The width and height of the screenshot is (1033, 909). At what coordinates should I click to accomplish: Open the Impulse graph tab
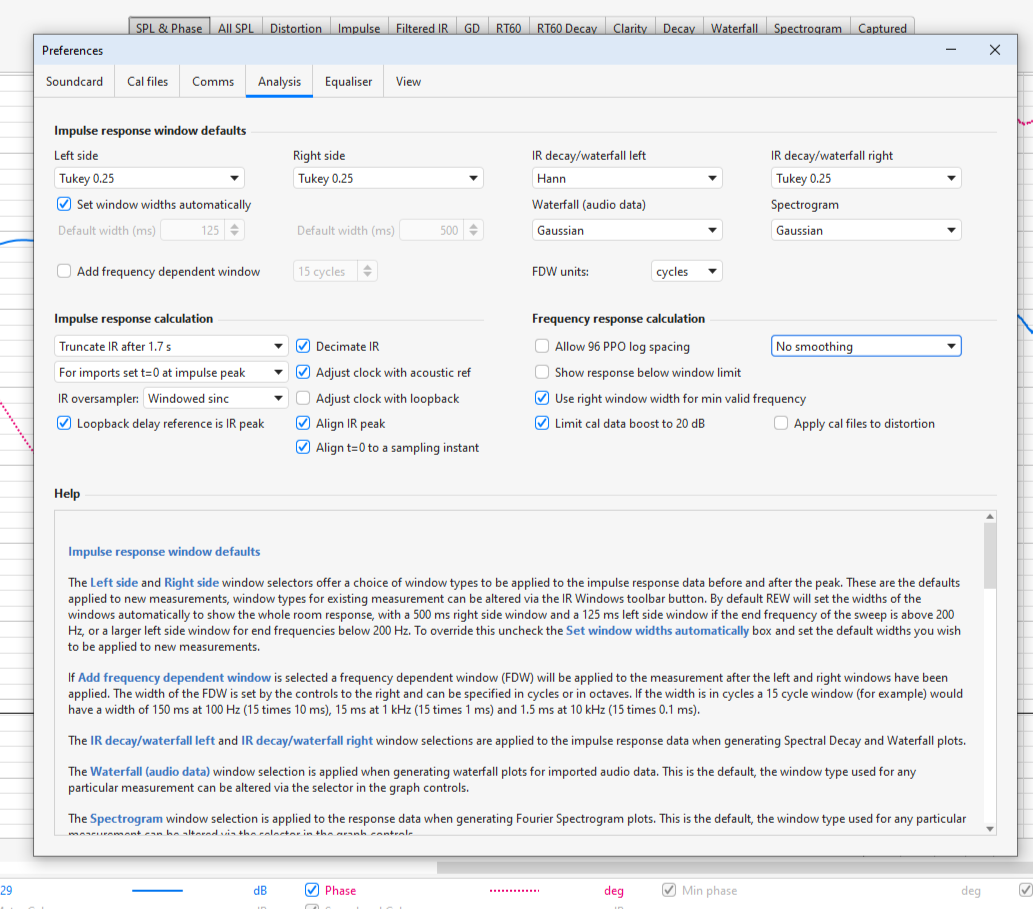pyautogui.click(x=359, y=28)
